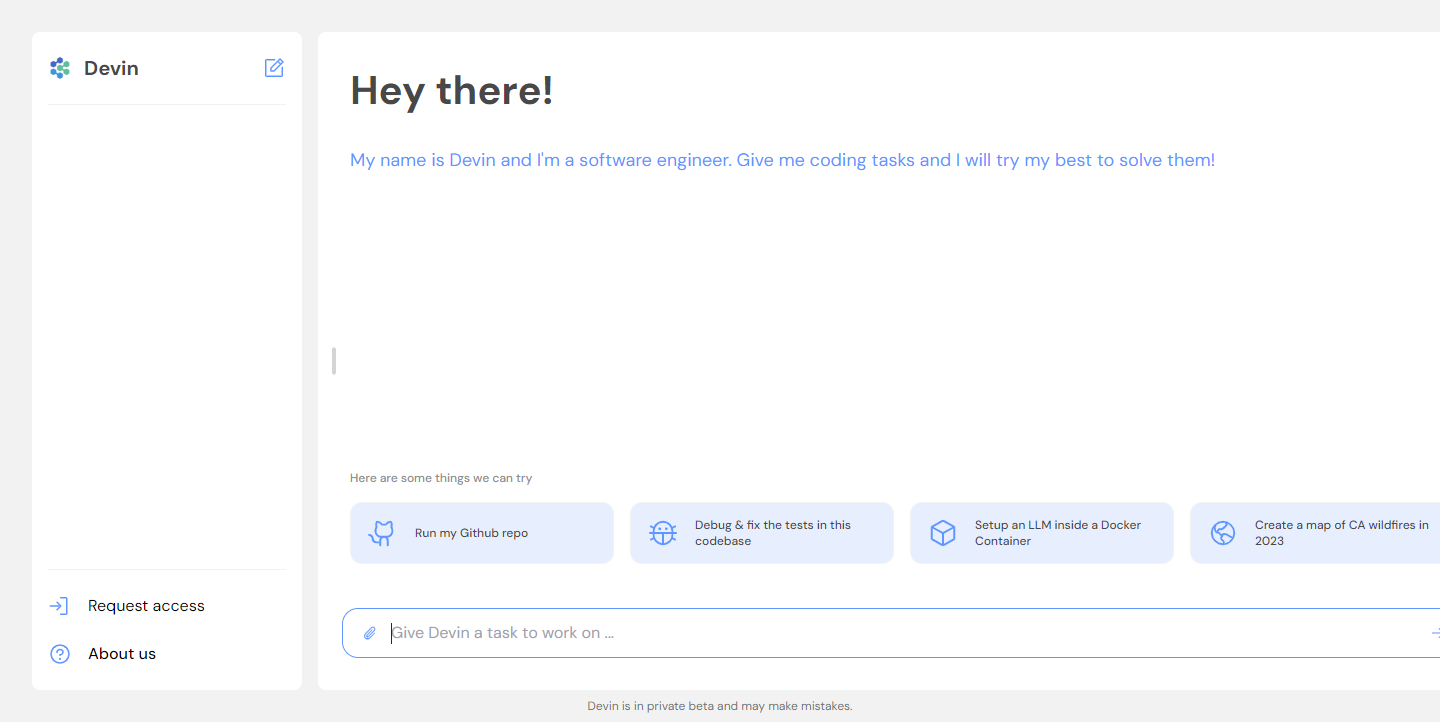Viewport: 1440px width, 722px height.
Task: Click the globe icon on the wildfires card
Action: [x=1223, y=533]
